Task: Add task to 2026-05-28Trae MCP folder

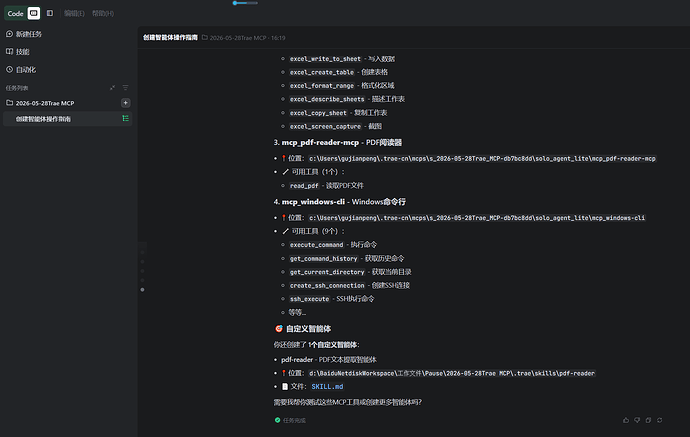Action: tap(125, 103)
